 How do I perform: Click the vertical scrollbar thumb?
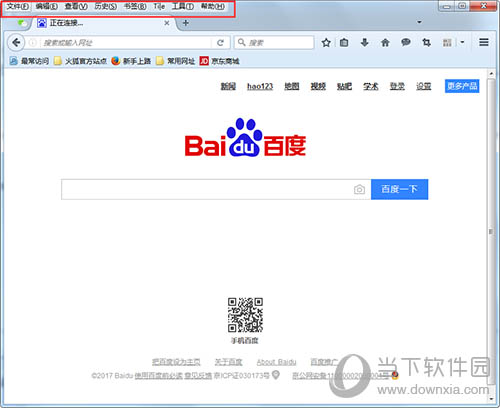coord(491,231)
